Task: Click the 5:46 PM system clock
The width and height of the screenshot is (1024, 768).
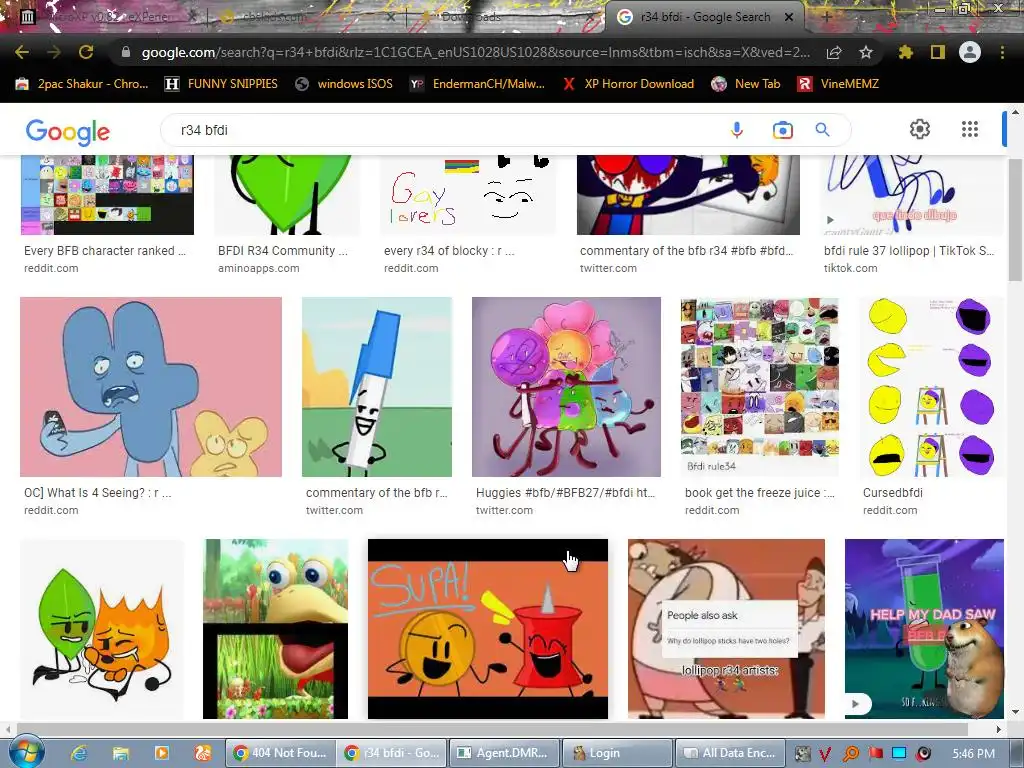Action: click(x=974, y=754)
